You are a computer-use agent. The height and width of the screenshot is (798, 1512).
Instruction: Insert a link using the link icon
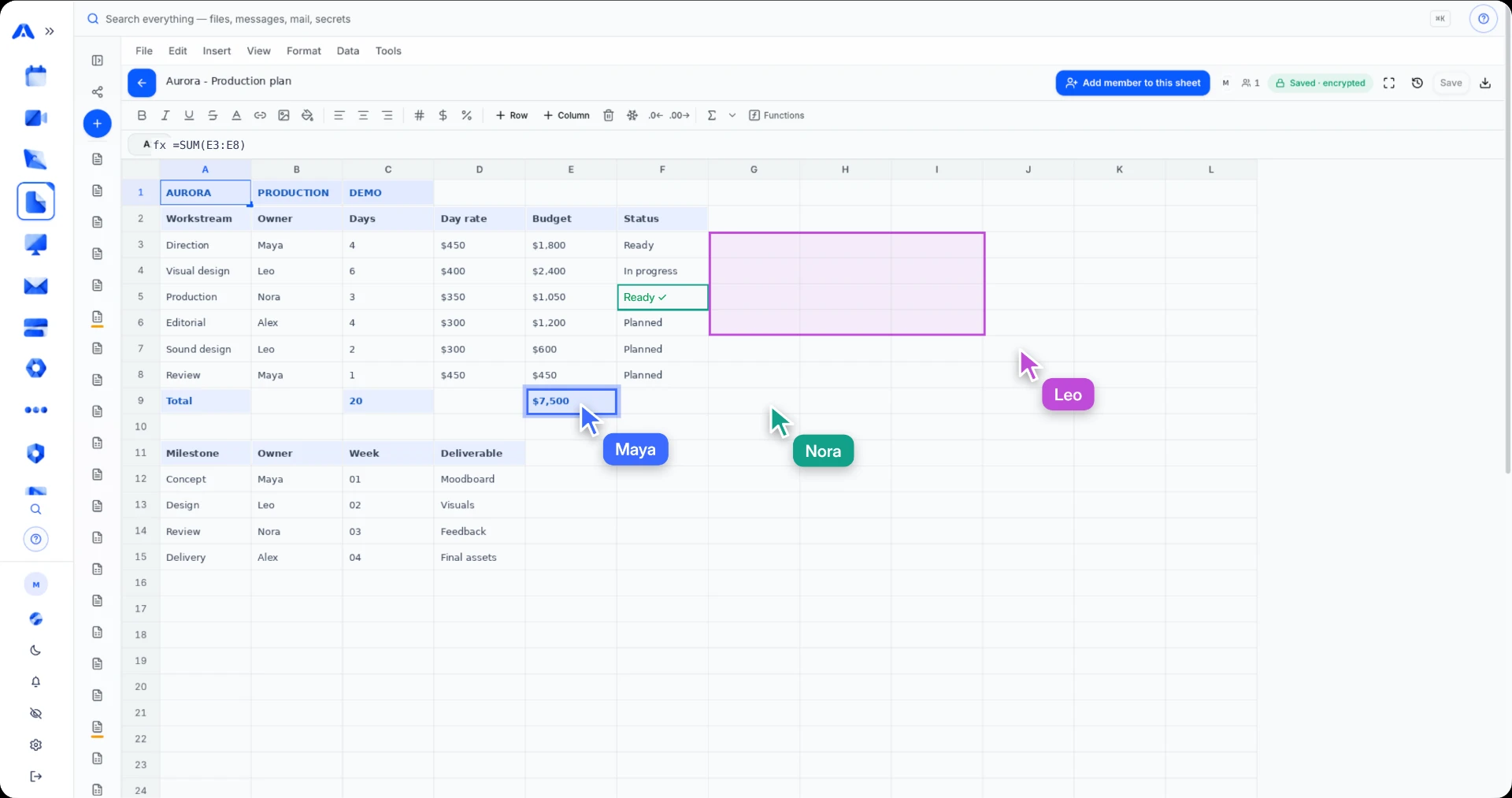(x=260, y=116)
